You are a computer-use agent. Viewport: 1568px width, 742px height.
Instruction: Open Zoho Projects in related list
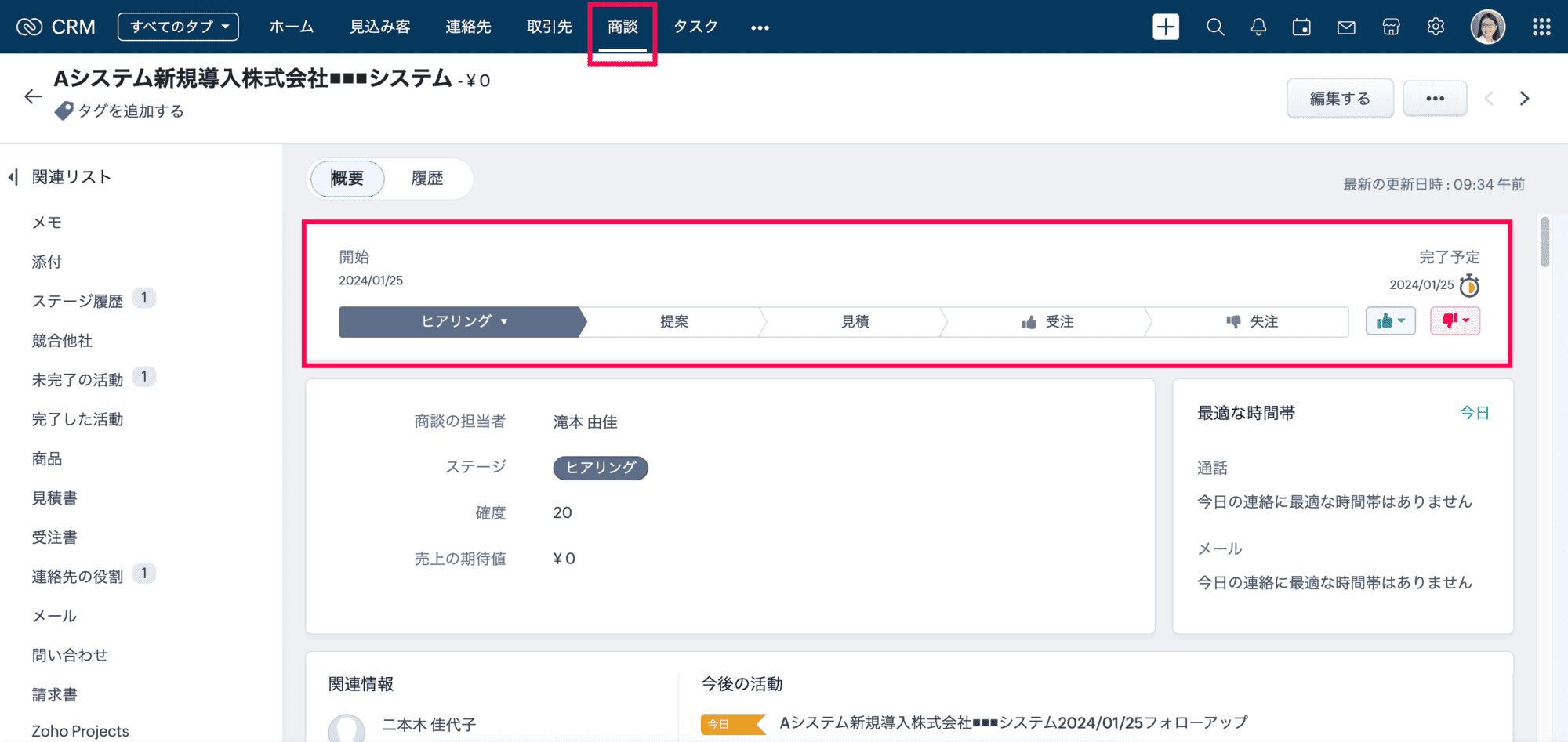pyautogui.click(x=80, y=730)
